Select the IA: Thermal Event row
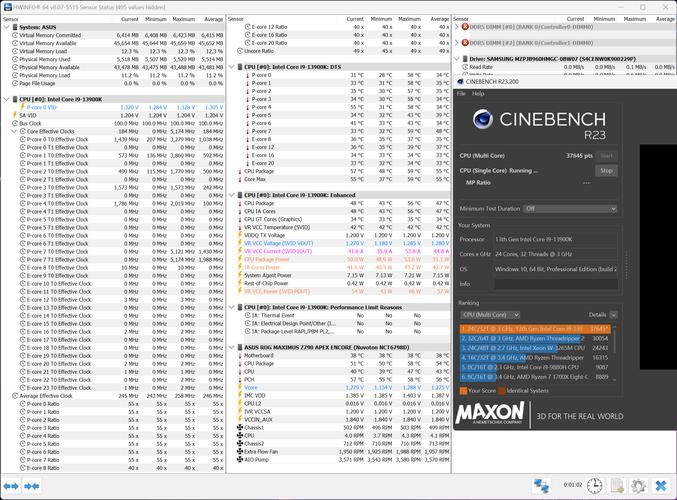This screenshot has height=500, width=677. (340, 315)
